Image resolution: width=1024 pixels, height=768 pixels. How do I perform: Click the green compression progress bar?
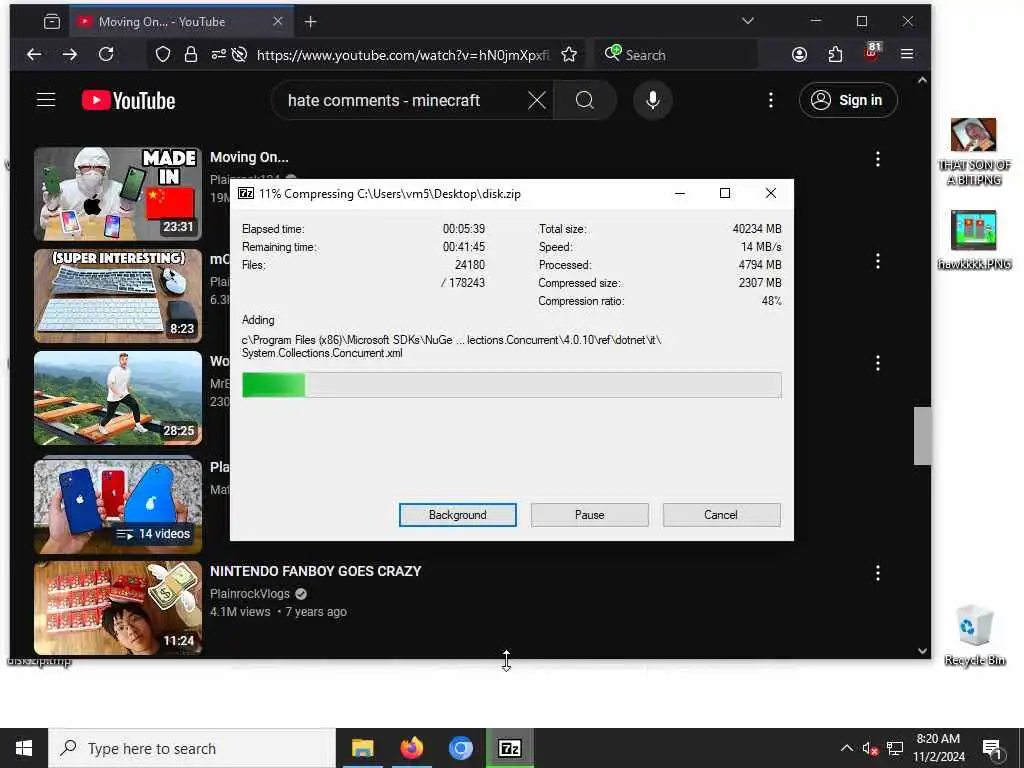pyautogui.click(x=511, y=385)
